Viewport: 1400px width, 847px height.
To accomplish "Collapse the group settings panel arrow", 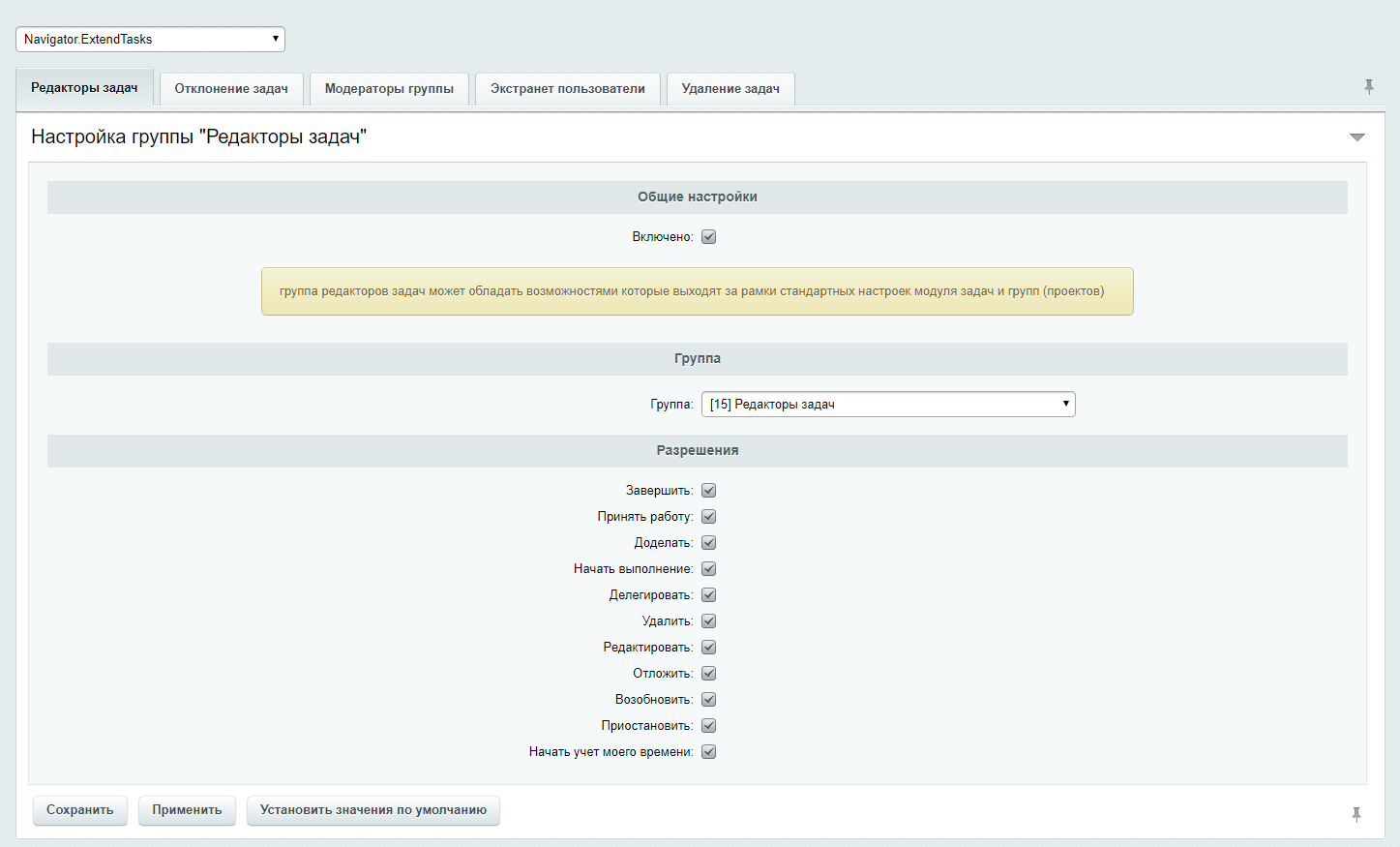I will [x=1357, y=137].
